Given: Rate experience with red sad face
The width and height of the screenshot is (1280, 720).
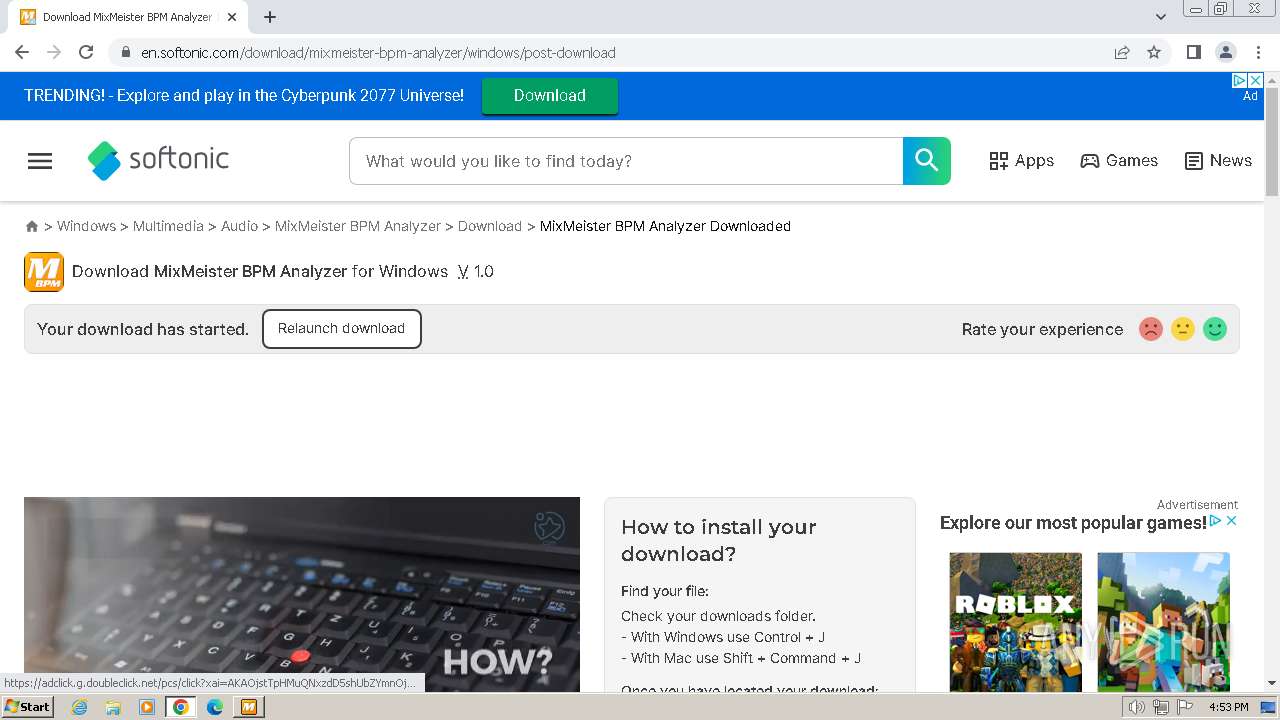Looking at the screenshot, I should [x=1151, y=329].
